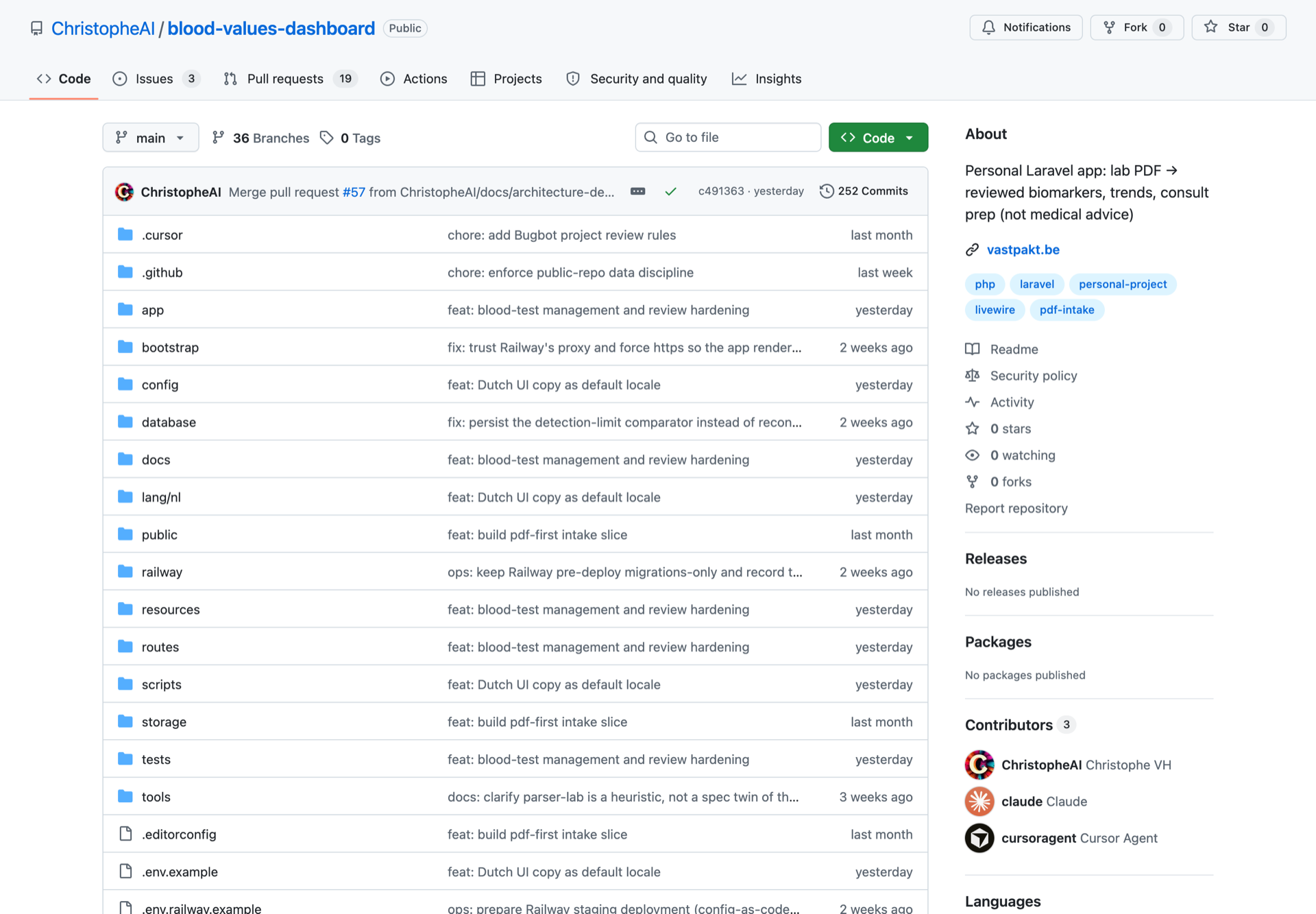1316x914 pixels.
Task: Open Security and quality tab
Action: tap(637, 79)
